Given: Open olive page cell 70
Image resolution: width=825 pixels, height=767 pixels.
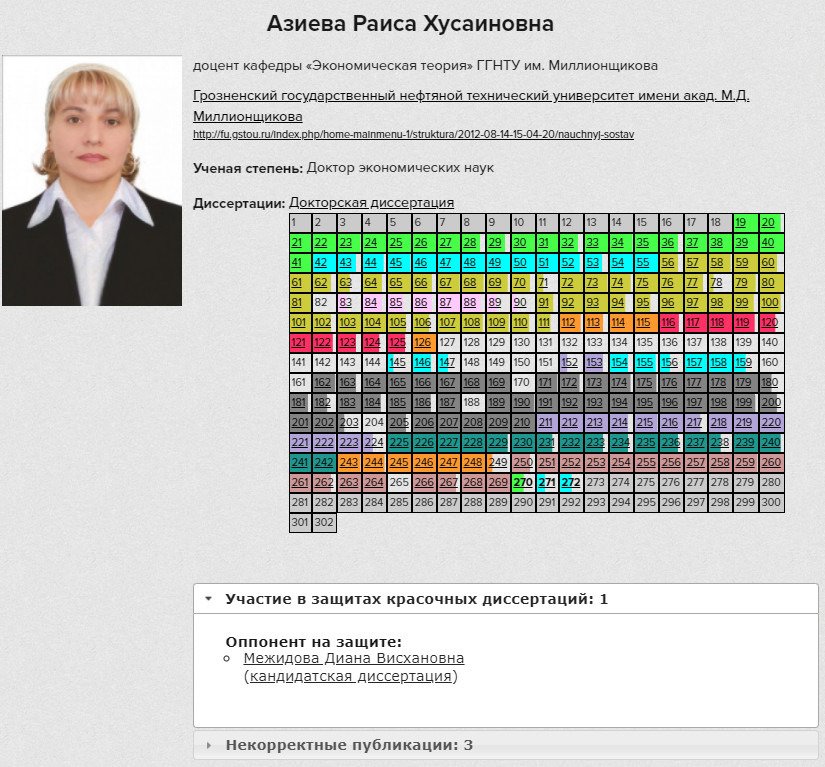Looking at the screenshot, I should click(x=523, y=282).
